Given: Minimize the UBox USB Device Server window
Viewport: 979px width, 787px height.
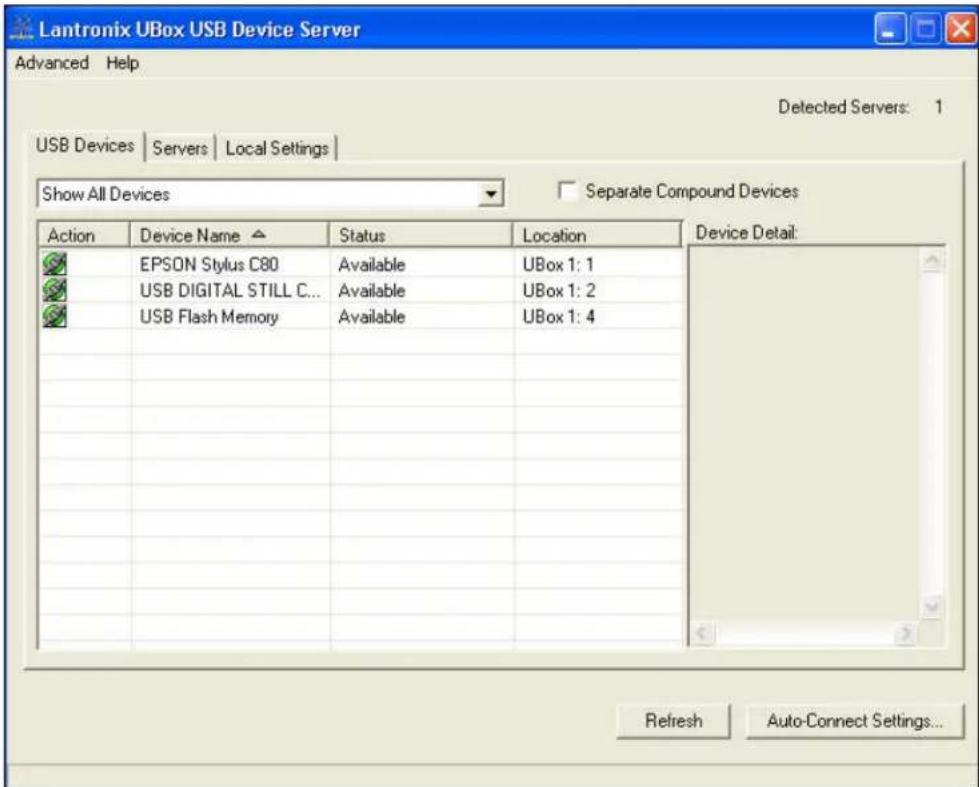Looking at the screenshot, I should (889, 29).
